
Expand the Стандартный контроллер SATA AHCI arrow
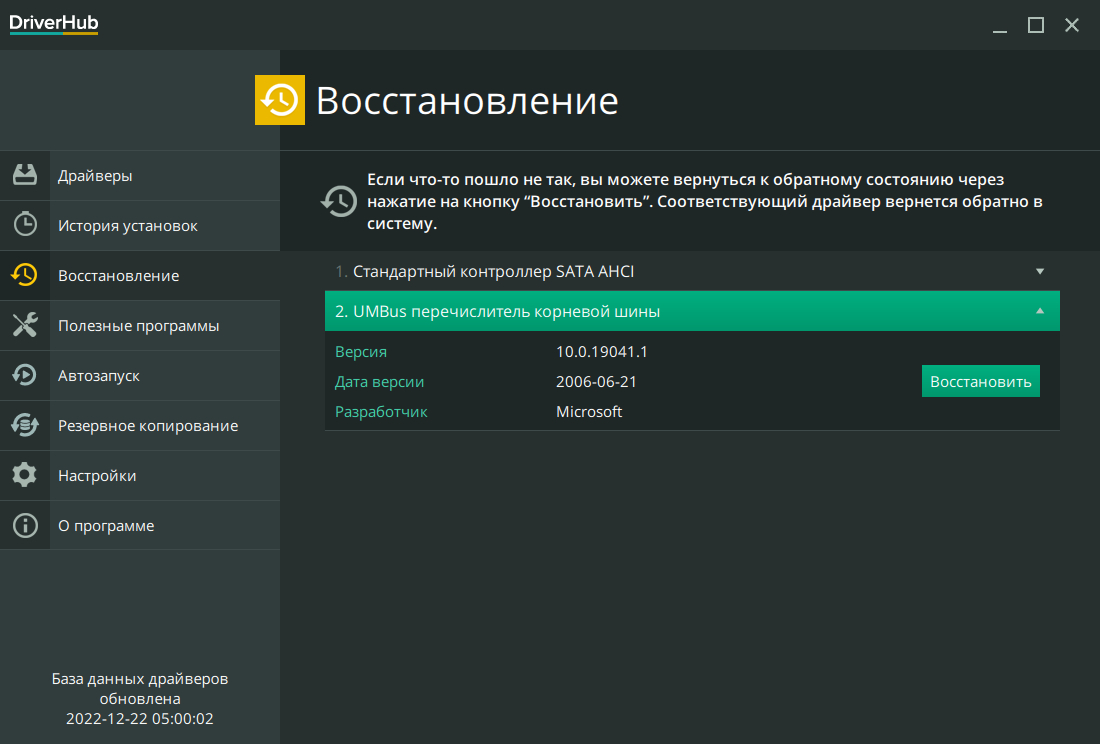coord(1039,271)
